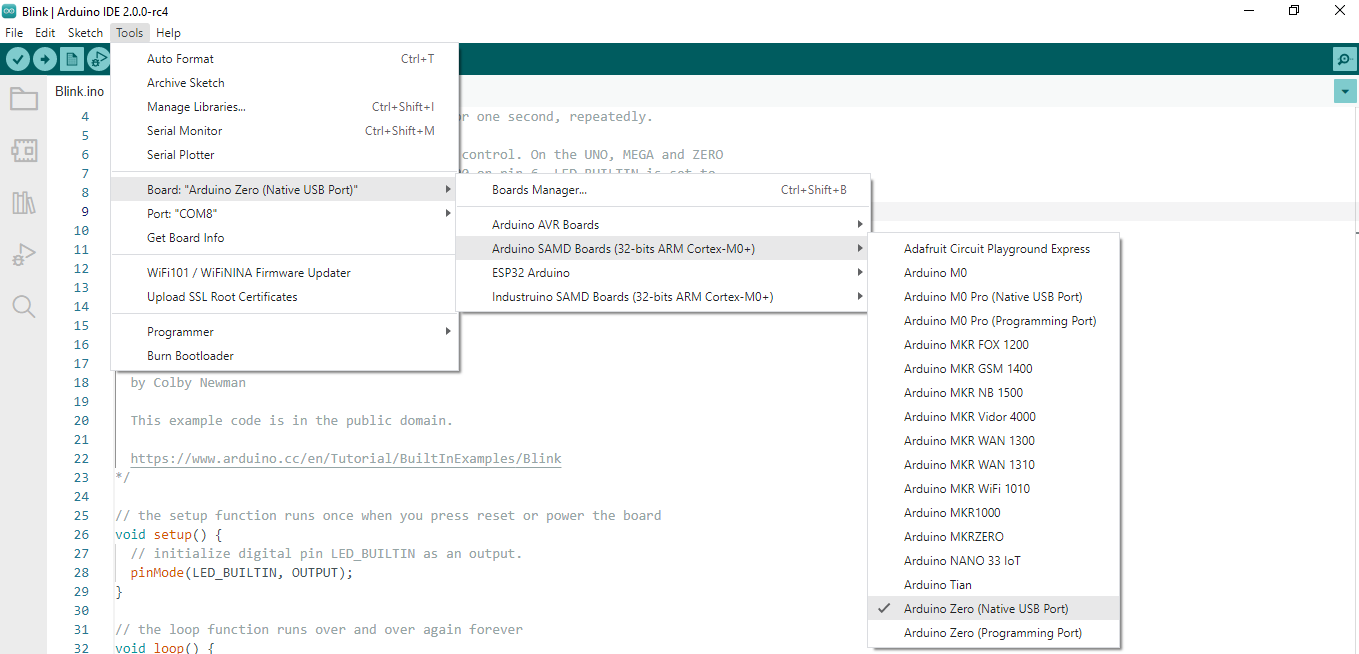Open WiFi101 / WiFiNINA Firmware Updater

click(x=284, y=272)
